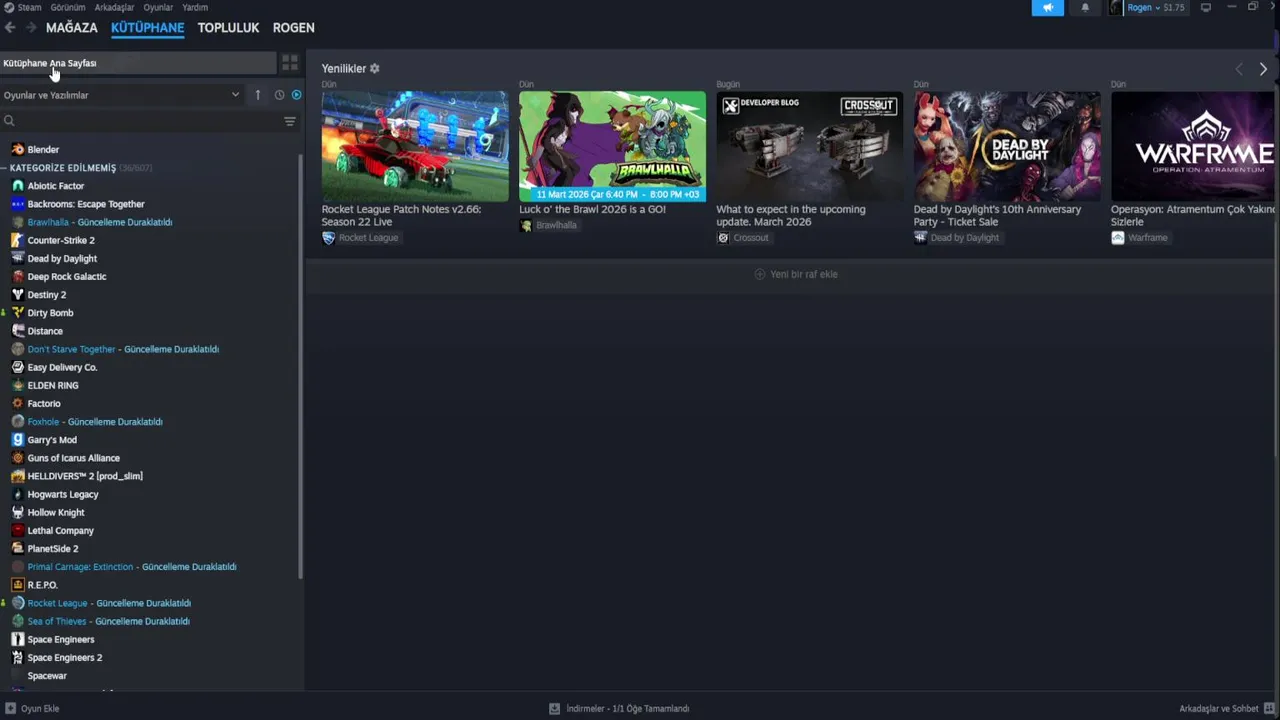Image resolution: width=1280 pixels, height=720 pixels.
Task: Open the Crossout game link under news
Action: [743, 238]
